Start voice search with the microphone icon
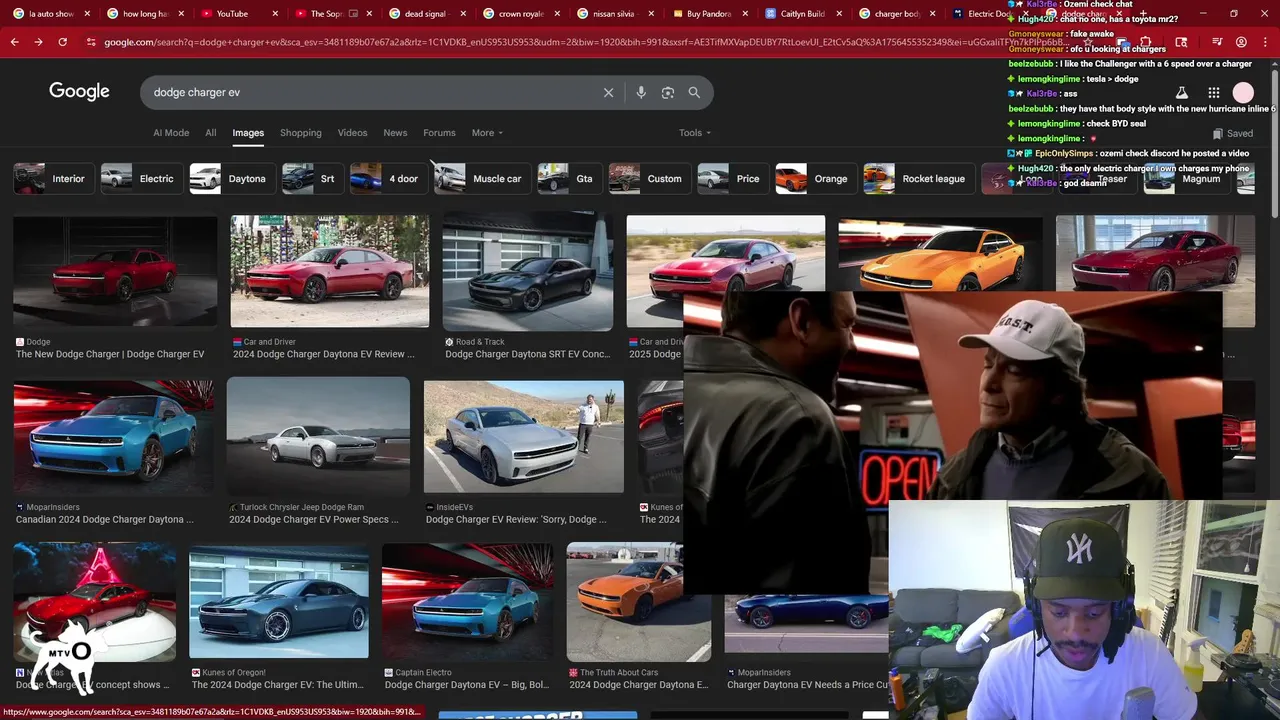Image resolution: width=1280 pixels, height=720 pixels. coord(641,92)
